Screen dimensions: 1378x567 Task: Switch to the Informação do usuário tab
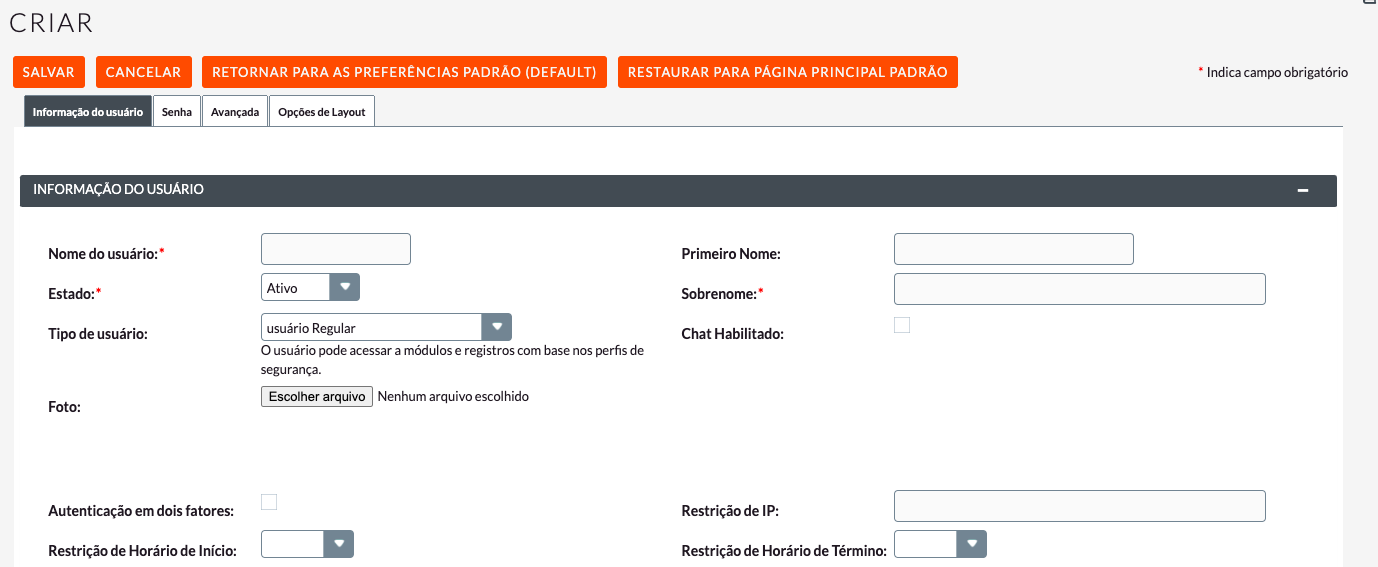(87, 112)
